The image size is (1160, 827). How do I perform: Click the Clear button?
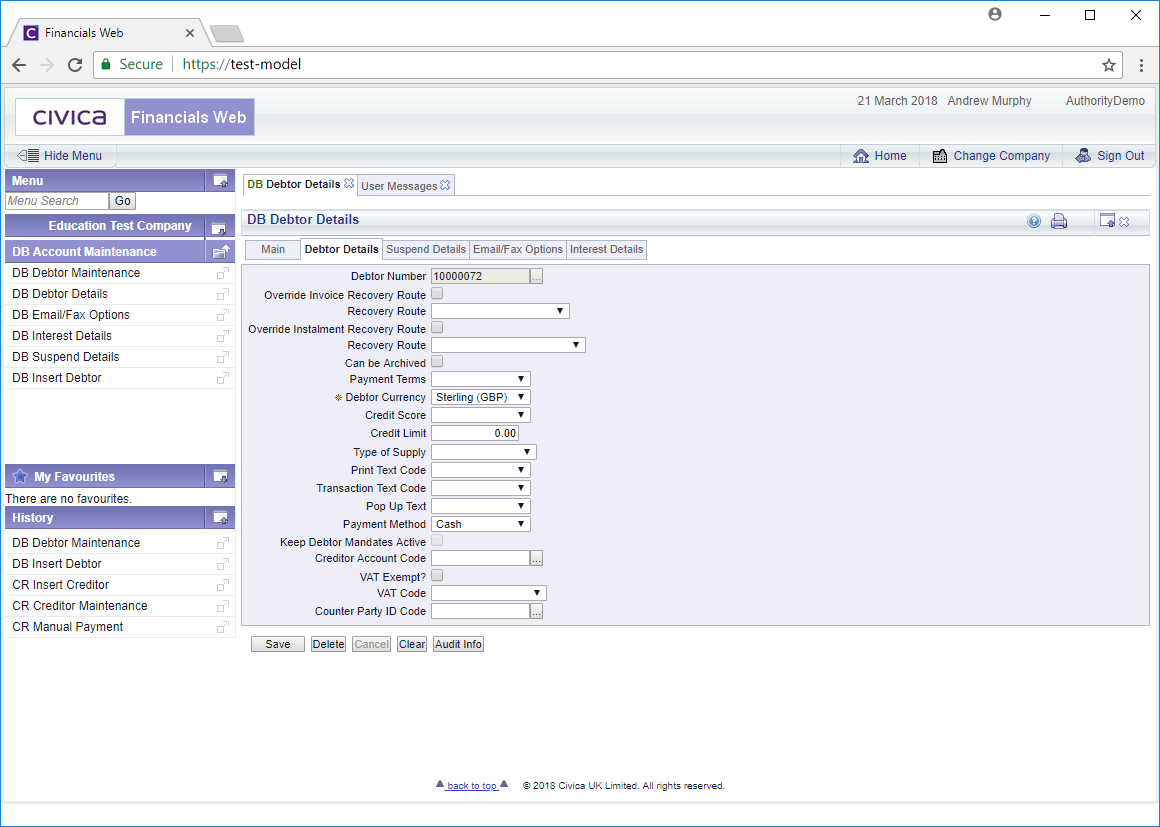412,644
